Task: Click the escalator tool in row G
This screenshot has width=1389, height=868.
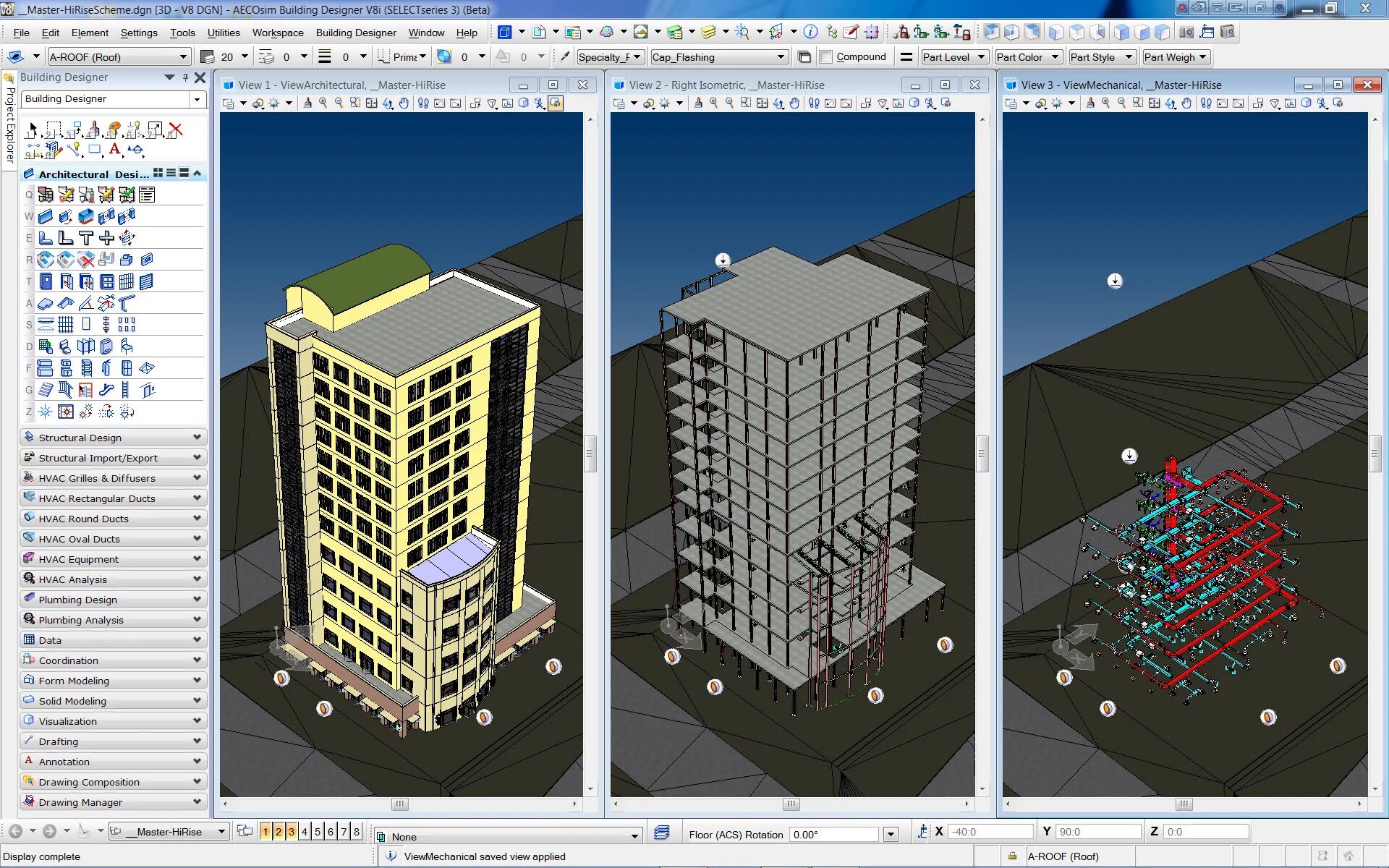Action: pyautogui.click(x=106, y=390)
